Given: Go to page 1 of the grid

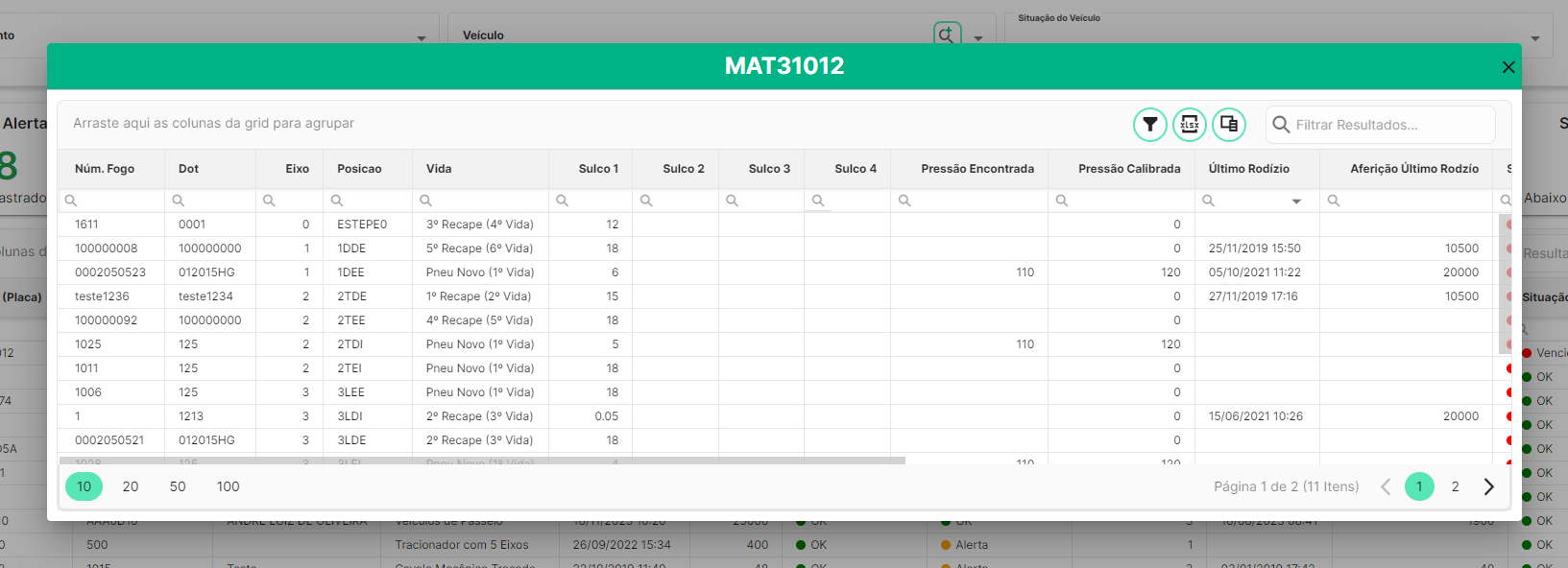Looking at the screenshot, I should click(1419, 486).
